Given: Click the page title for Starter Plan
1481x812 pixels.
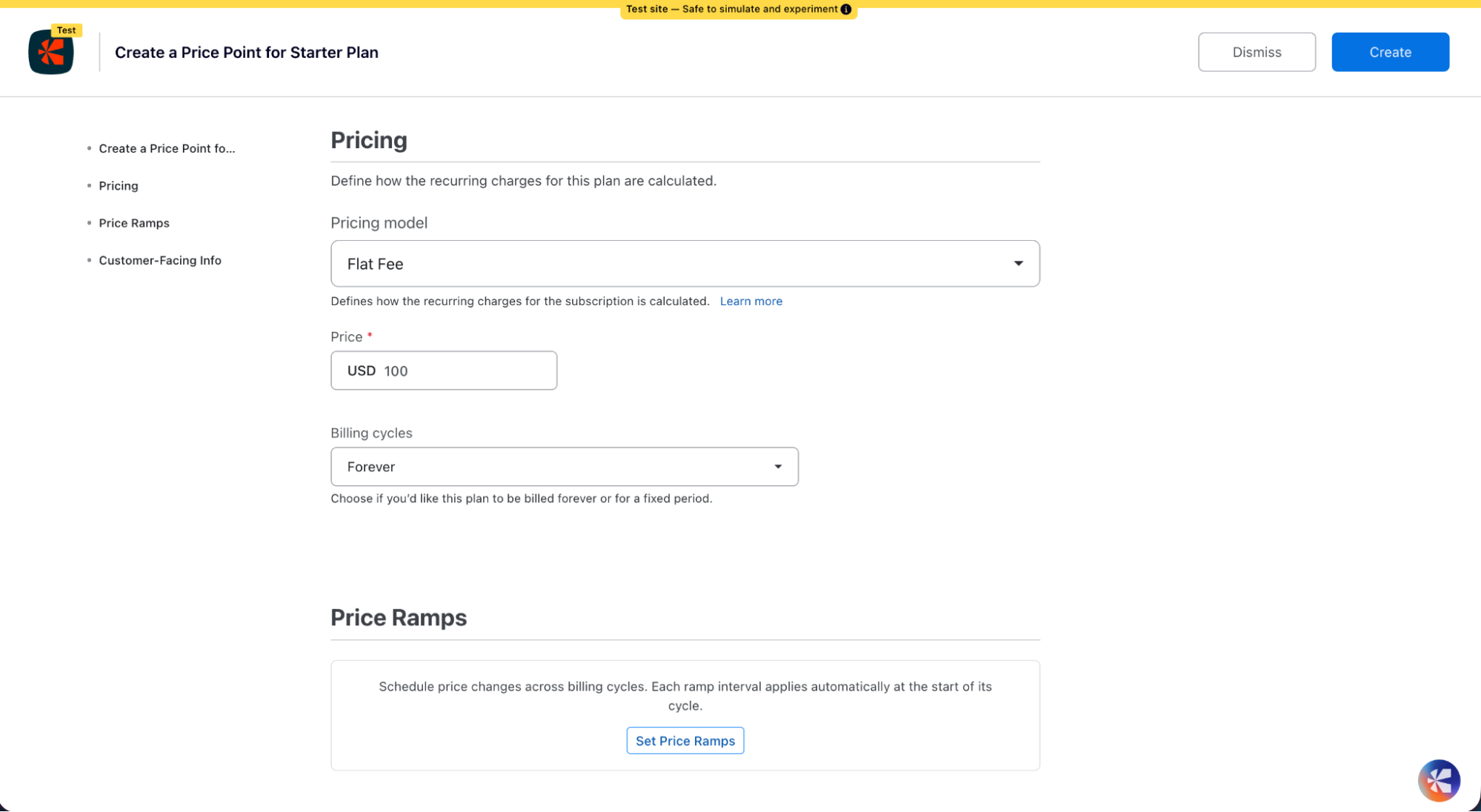Looking at the screenshot, I should [247, 53].
